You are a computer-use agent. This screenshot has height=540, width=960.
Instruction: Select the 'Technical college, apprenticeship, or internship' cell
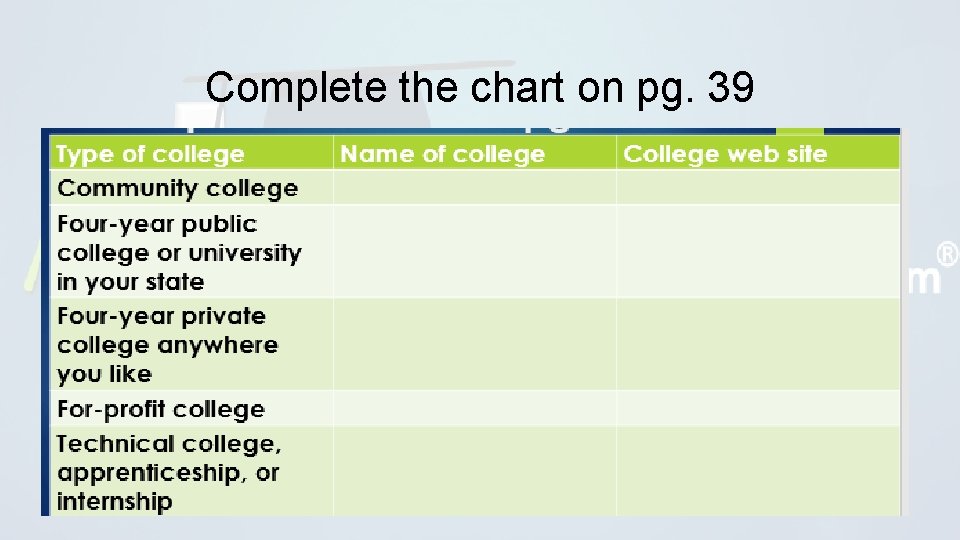click(x=191, y=471)
